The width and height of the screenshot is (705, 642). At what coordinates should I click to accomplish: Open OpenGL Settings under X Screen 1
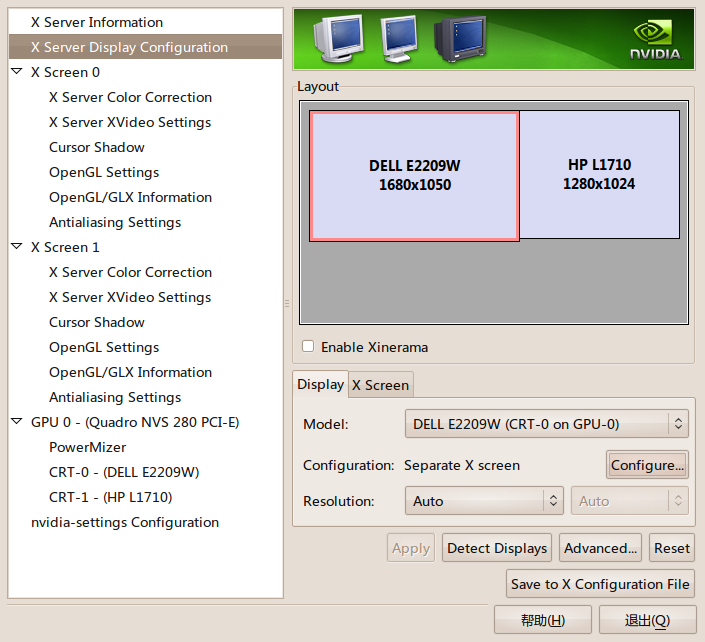click(104, 347)
